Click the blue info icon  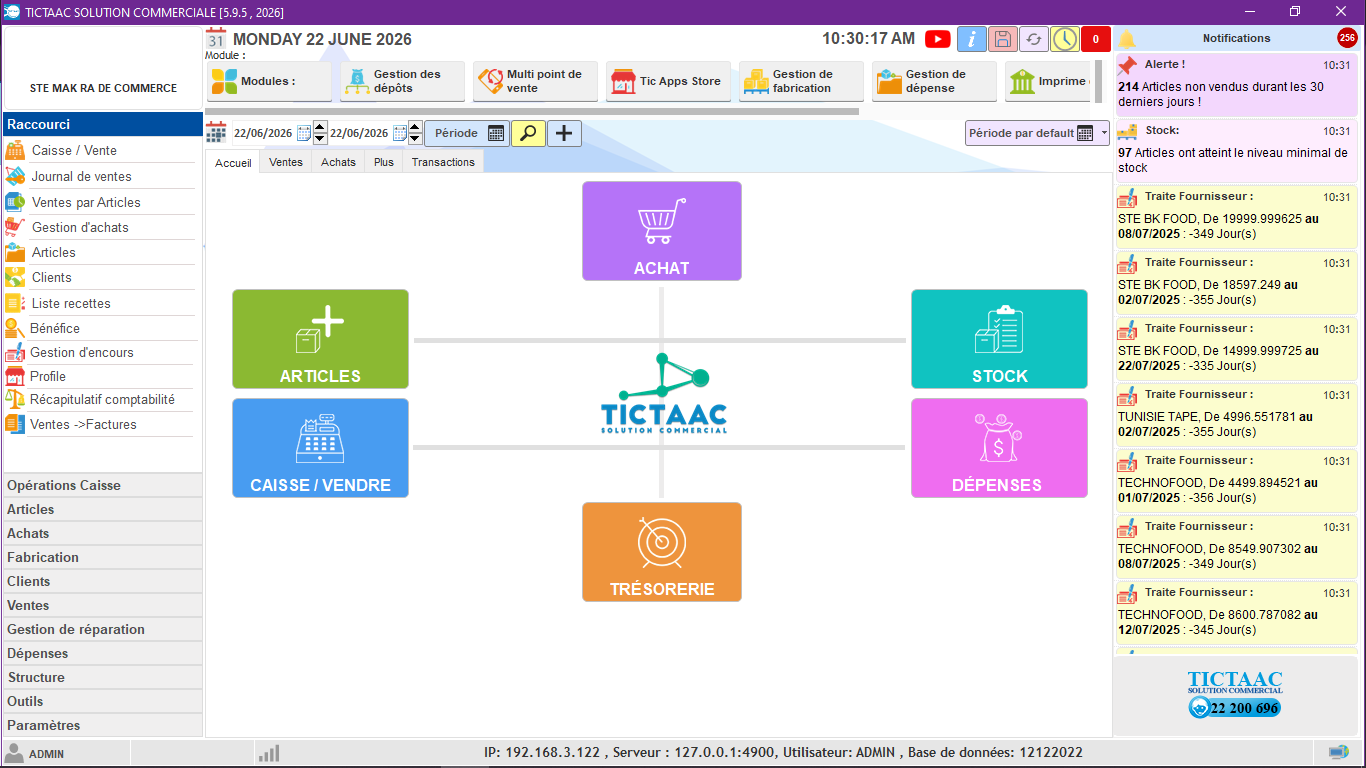pyautogui.click(x=972, y=39)
